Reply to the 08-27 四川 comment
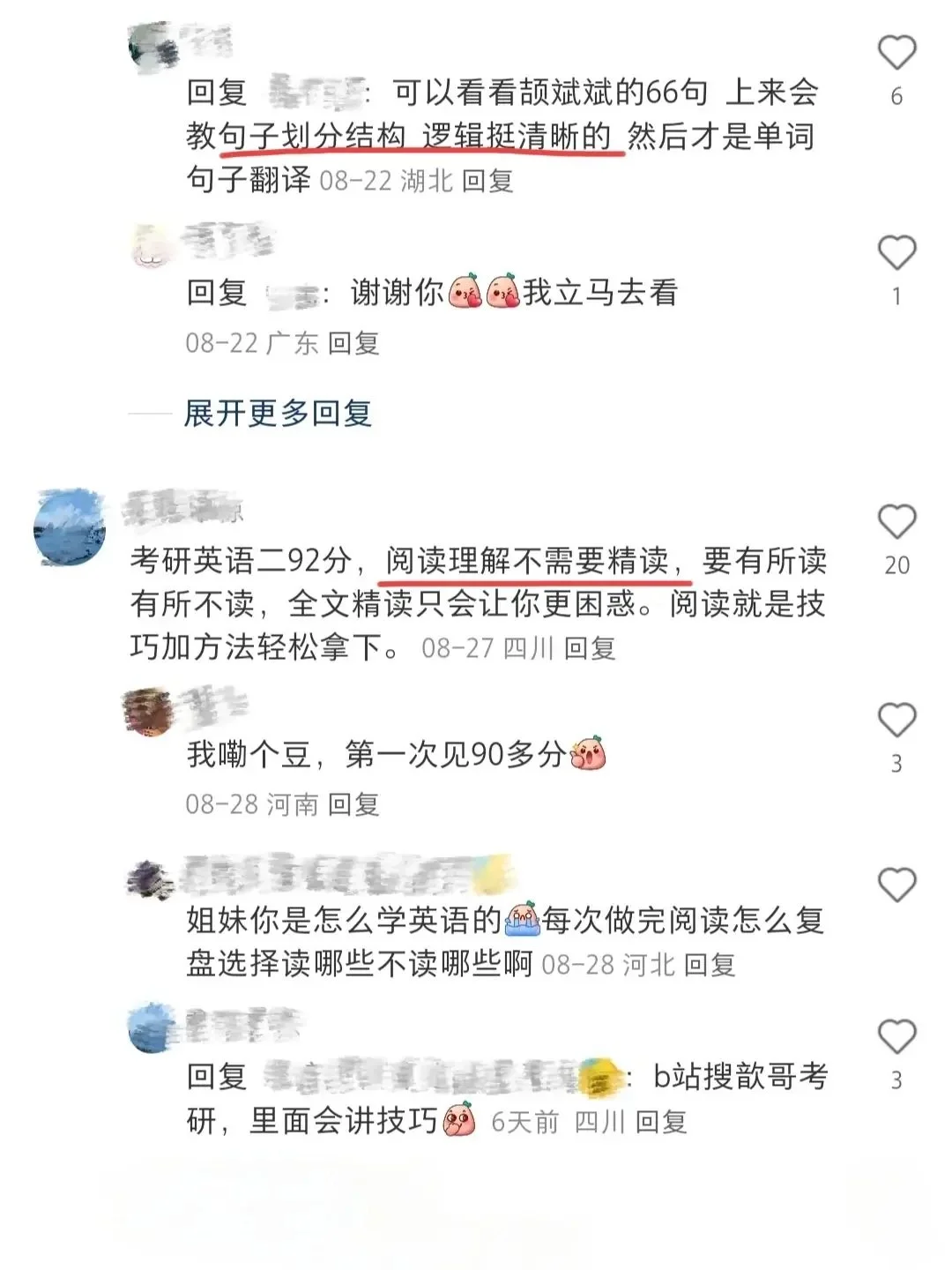952x1270 pixels. 590,649
